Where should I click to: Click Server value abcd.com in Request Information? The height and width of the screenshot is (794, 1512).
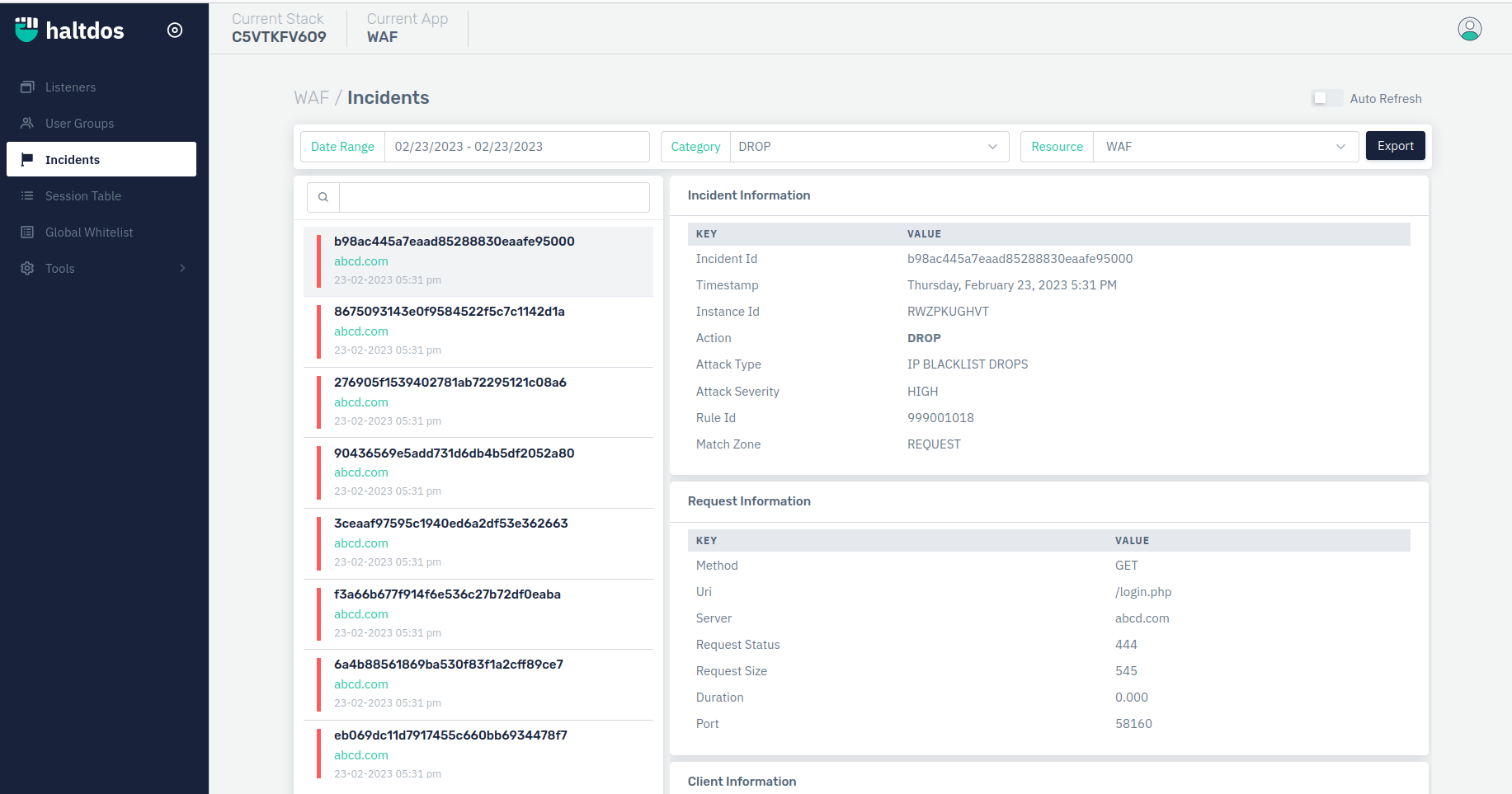pos(1142,618)
